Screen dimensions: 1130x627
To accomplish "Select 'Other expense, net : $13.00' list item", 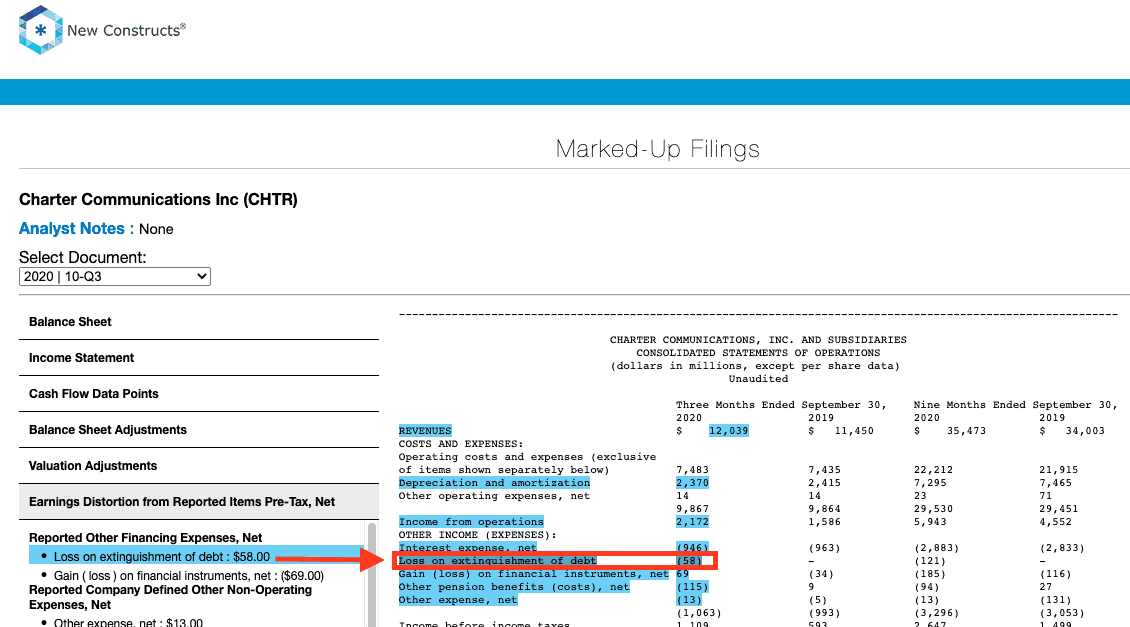I will coord(128,623).
